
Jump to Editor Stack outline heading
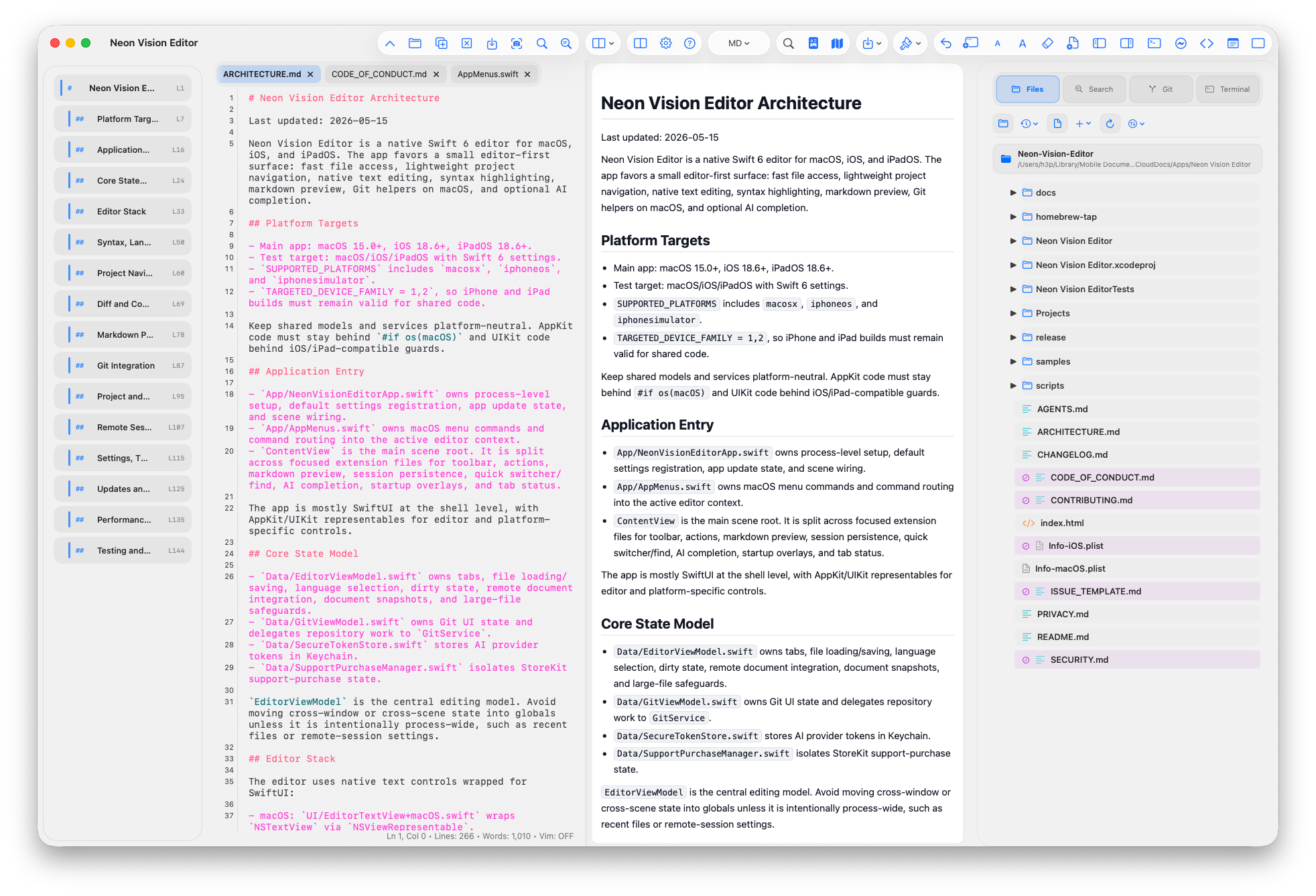[123, 212]
